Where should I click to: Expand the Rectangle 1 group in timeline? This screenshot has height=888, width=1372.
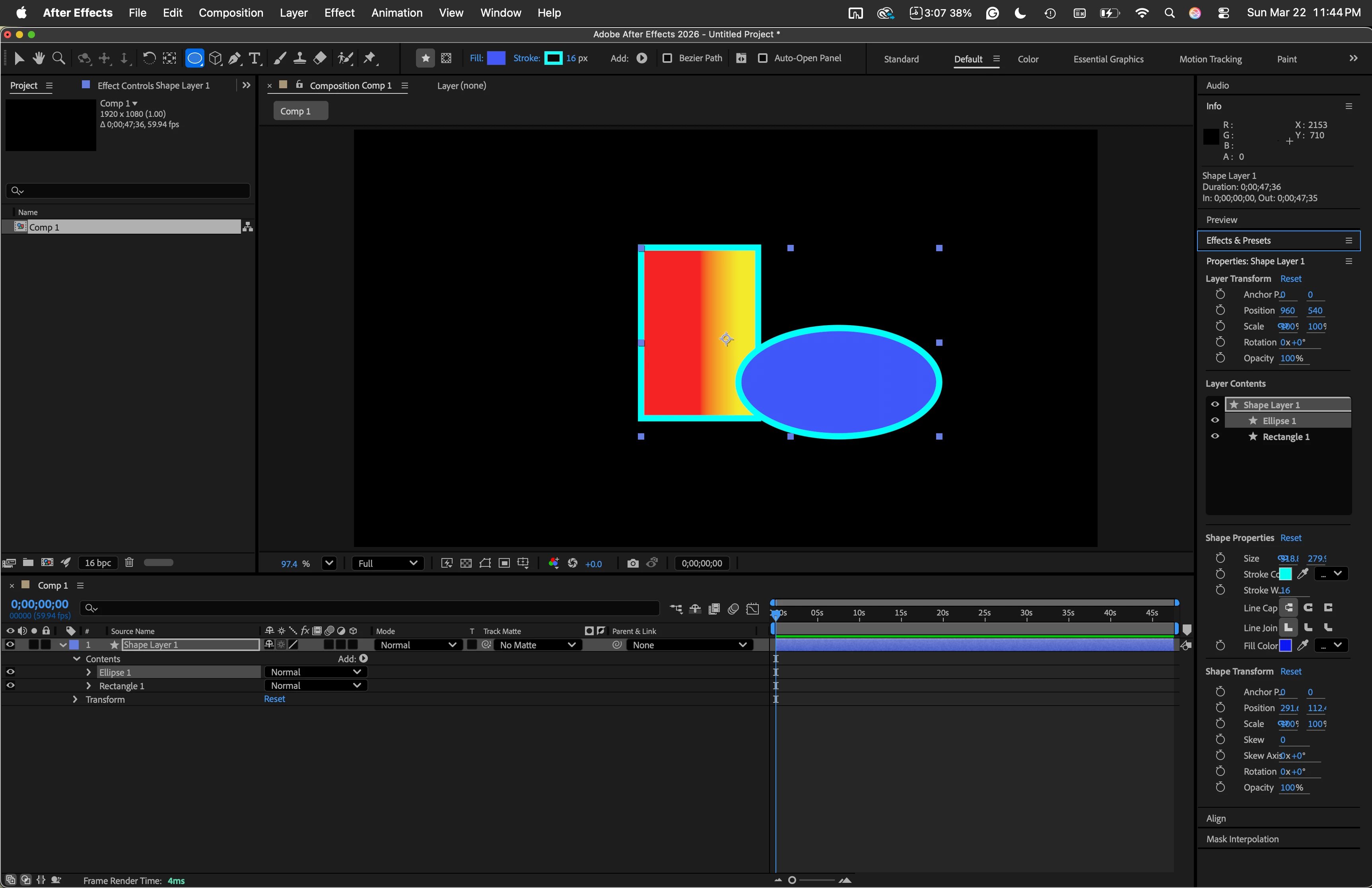tap(88, 686)
